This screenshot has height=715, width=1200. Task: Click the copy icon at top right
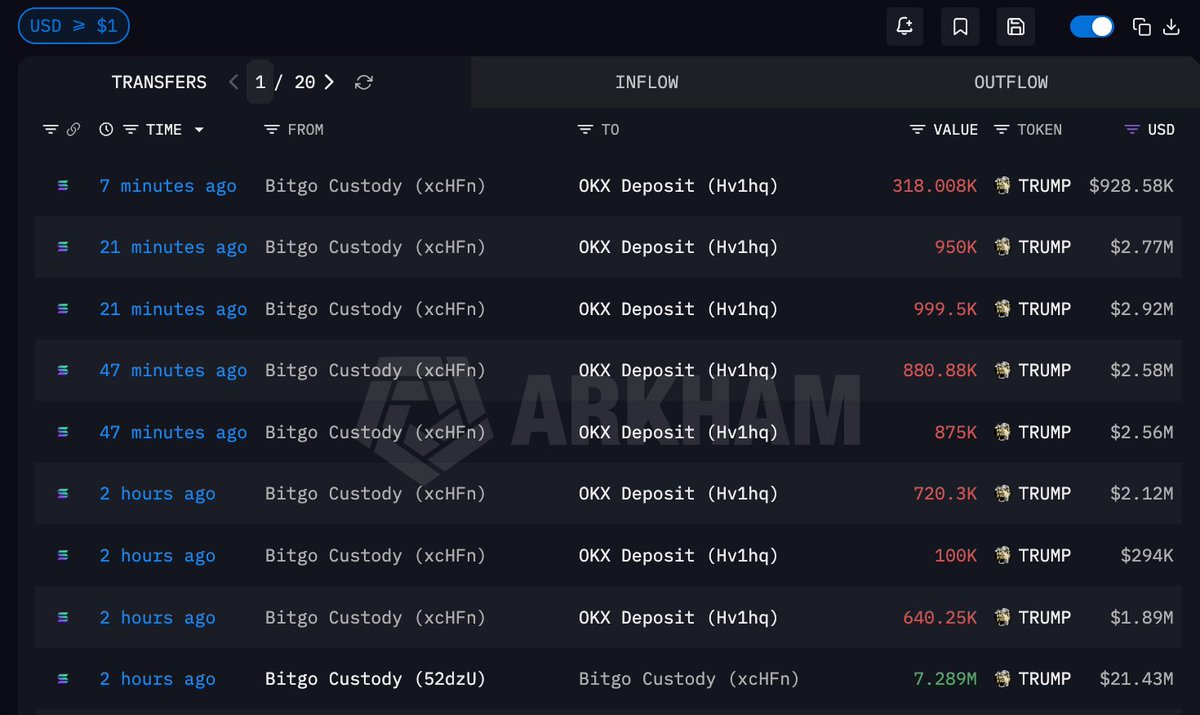tap(1142, 27)
